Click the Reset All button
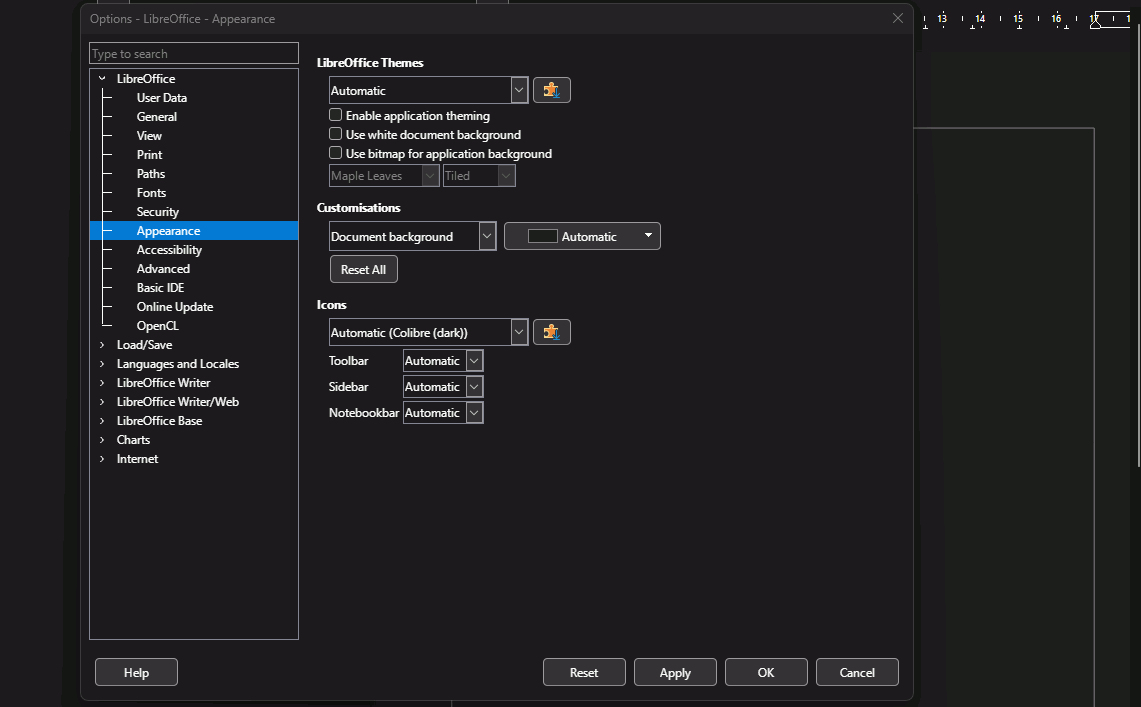1141x707 pixels. [363, 269]
